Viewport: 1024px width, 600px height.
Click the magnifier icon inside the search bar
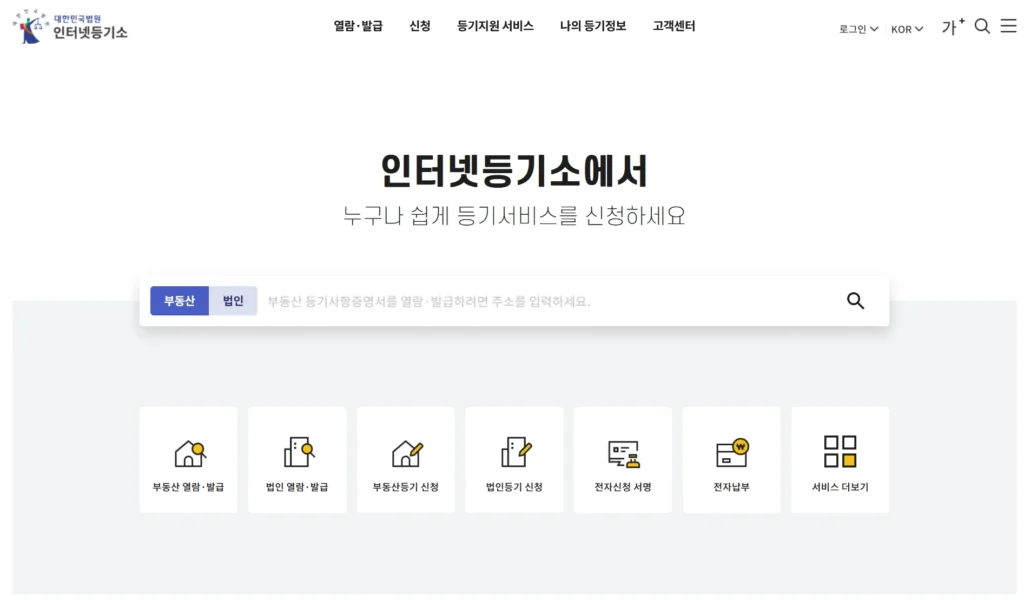click(x=855, y=300)
